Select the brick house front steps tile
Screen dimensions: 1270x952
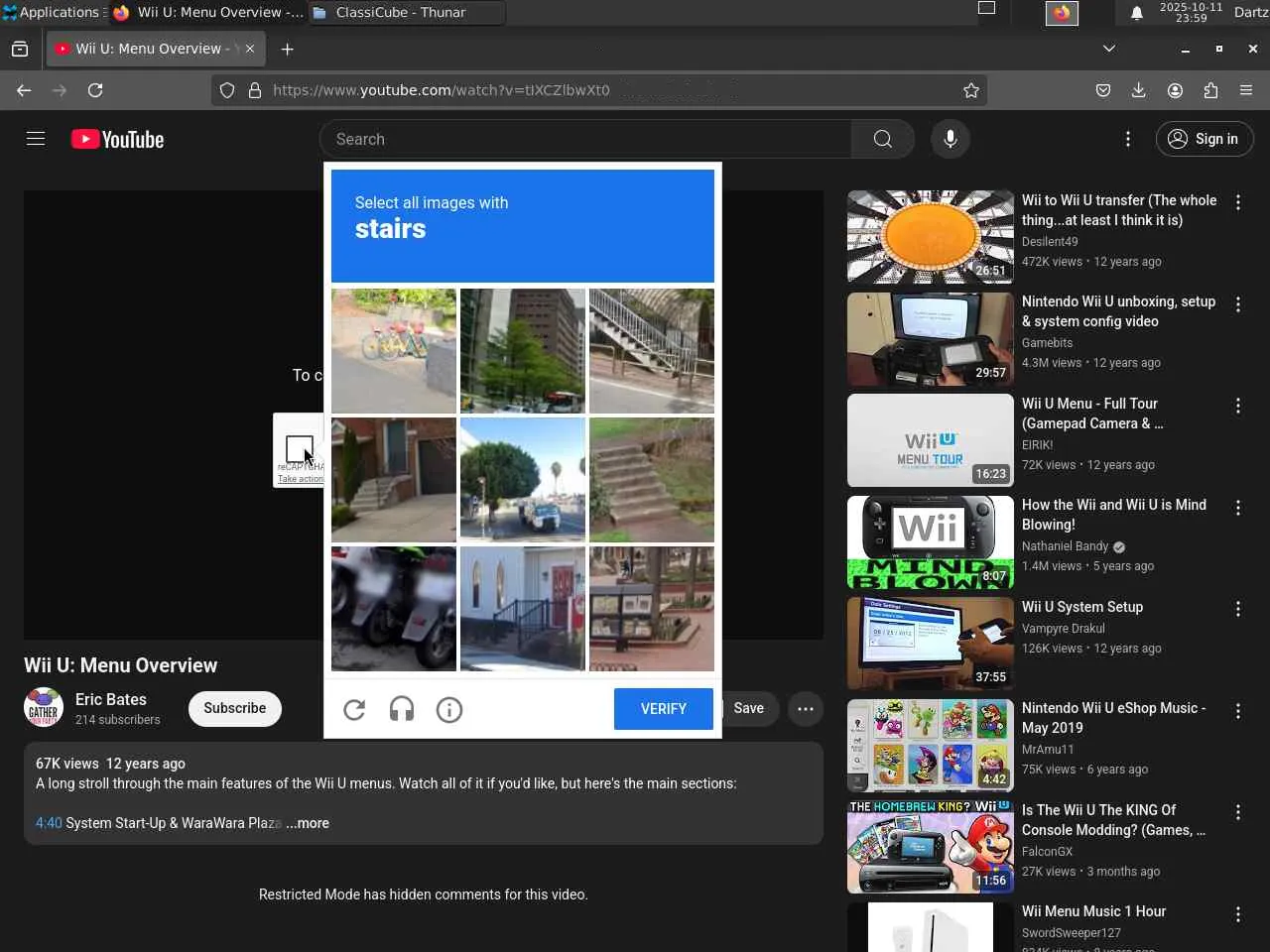pos(394,480)
